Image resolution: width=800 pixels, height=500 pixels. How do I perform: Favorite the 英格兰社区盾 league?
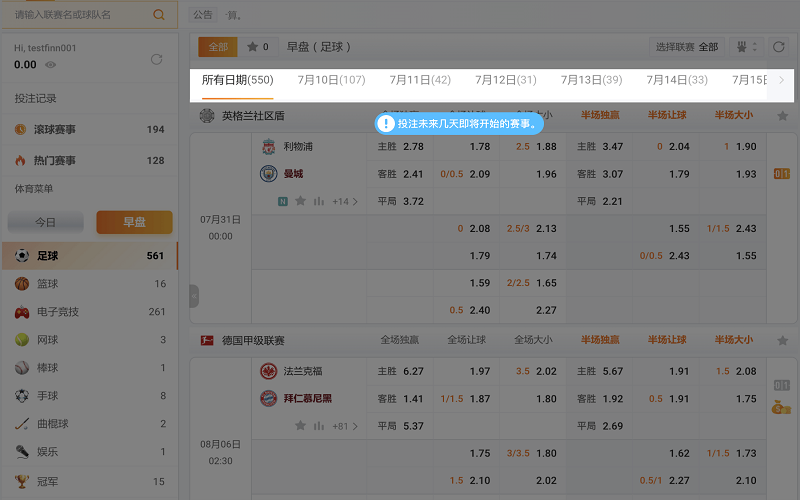pos(783,116)
